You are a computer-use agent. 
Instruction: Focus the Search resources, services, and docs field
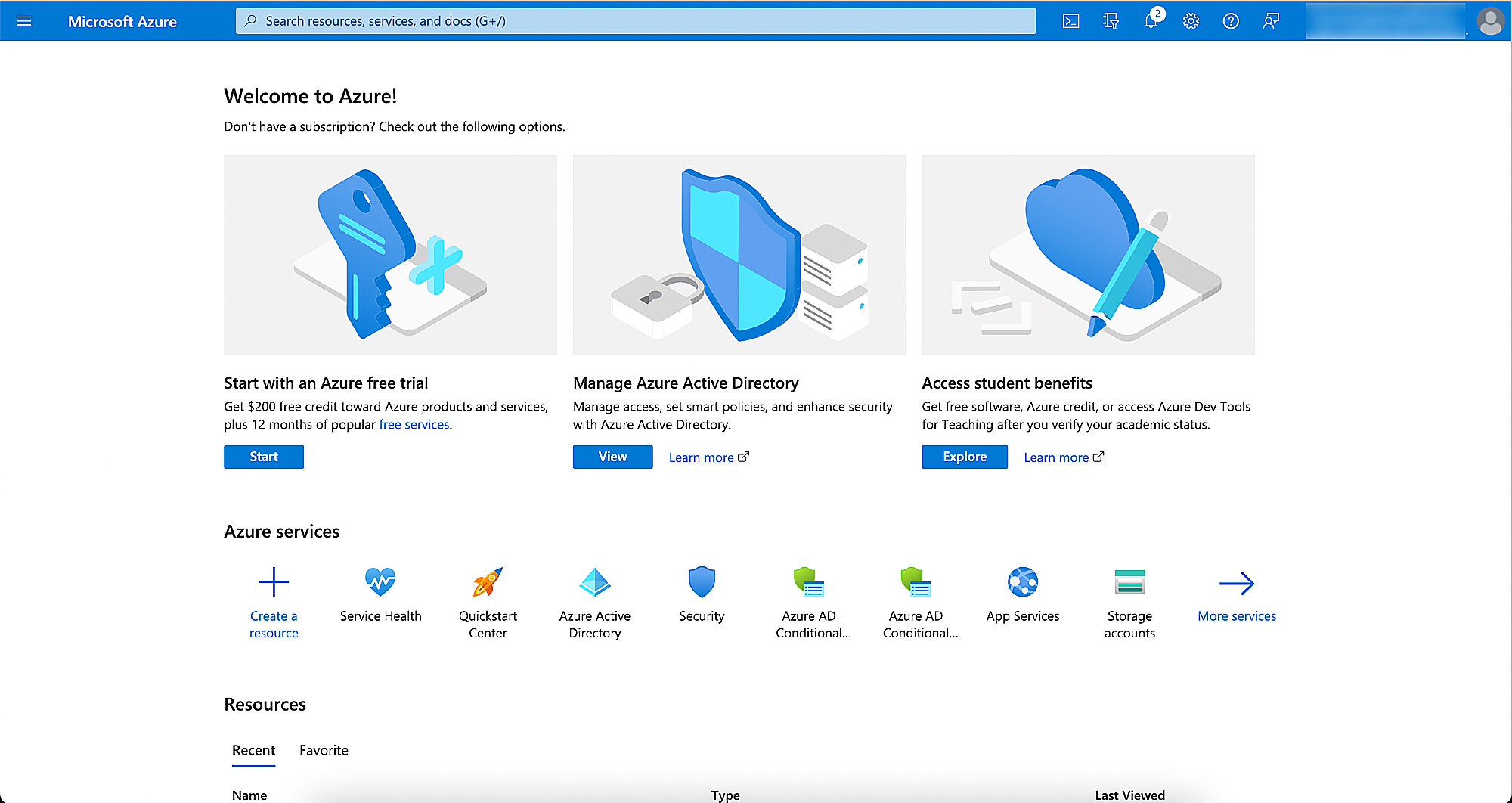tap(636, 21)
